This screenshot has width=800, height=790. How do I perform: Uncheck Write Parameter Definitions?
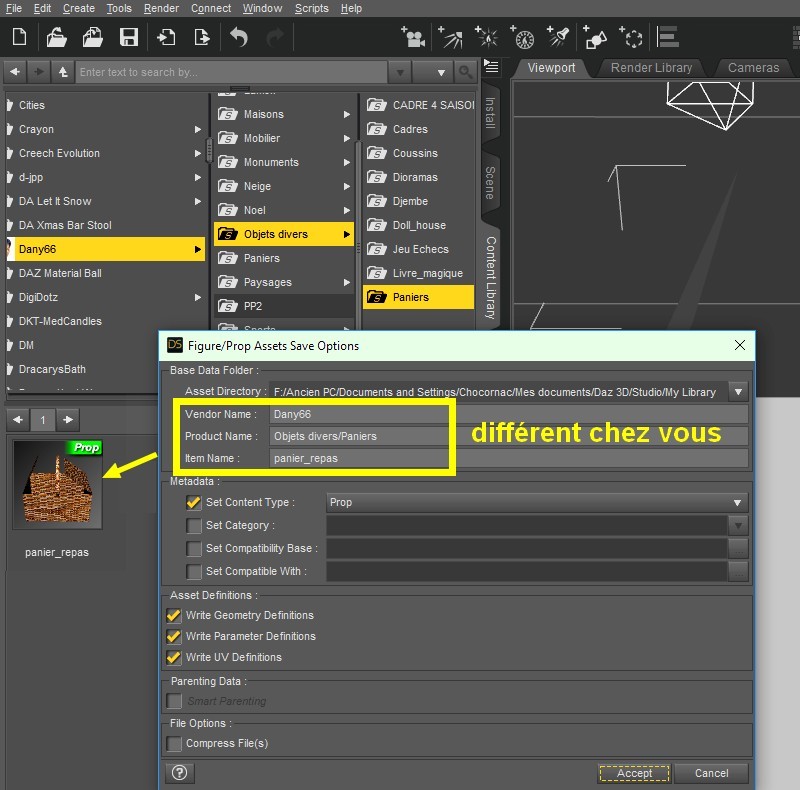[173, 636]
